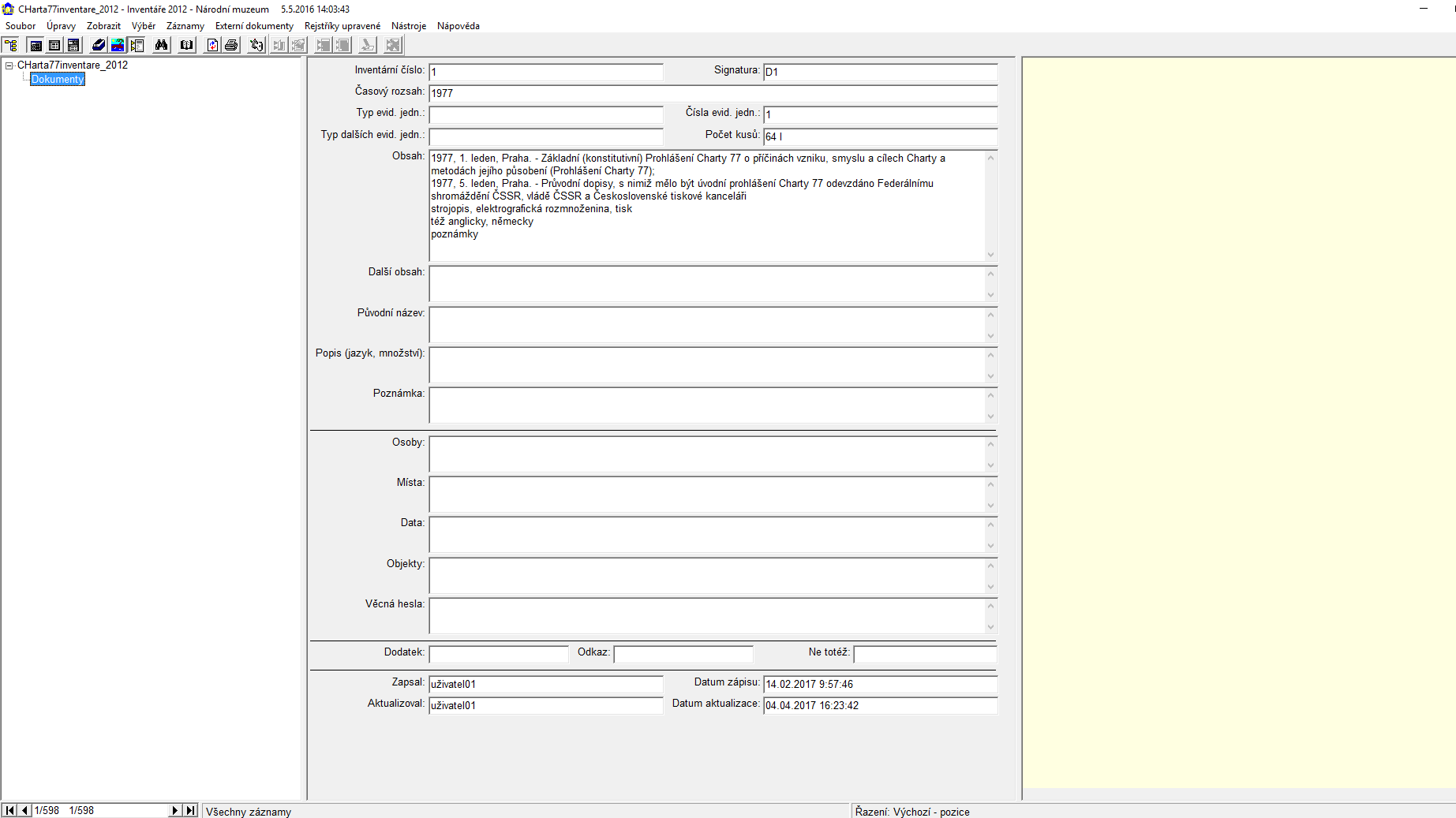Choose the combined table-form view icon
Image resolution: width=1456 pixels, height=818 pixels.
(73, 45)
